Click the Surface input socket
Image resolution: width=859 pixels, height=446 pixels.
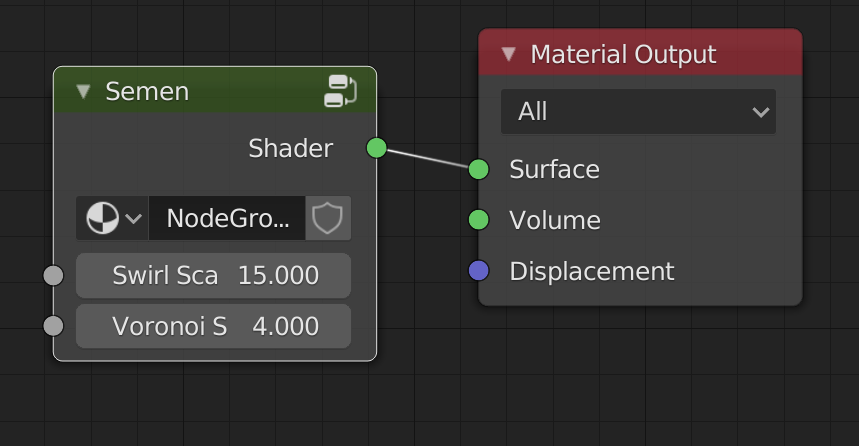[x=479, y=169]
